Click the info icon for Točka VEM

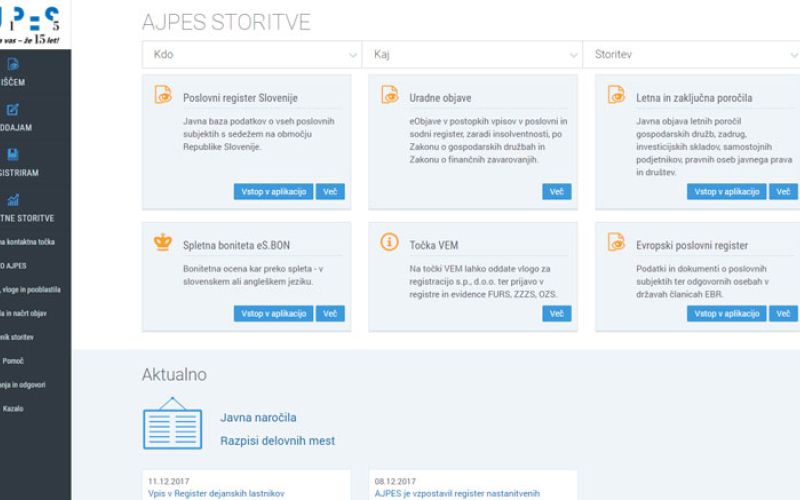tap(389, 242)
